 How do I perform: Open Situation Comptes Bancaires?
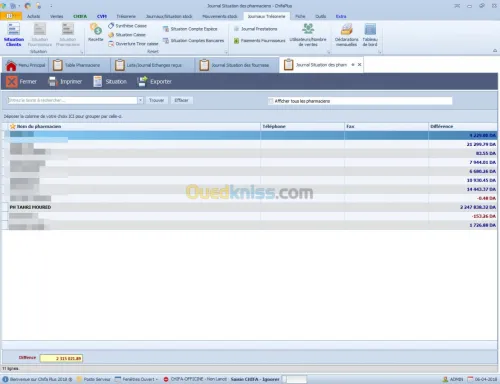click(193, 41)
